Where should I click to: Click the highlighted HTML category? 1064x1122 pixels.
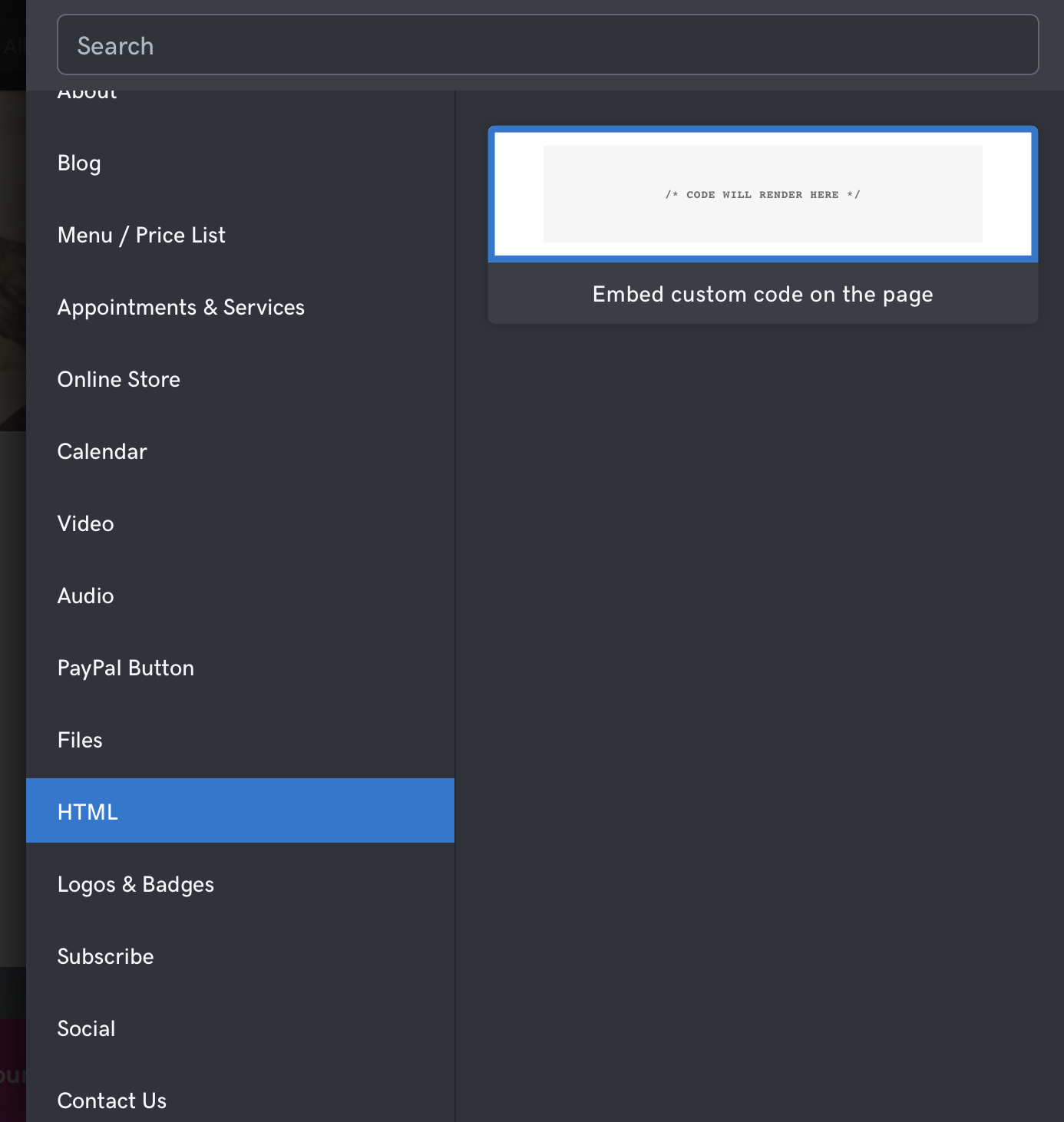pyautogui.click(x=88, y=812)
